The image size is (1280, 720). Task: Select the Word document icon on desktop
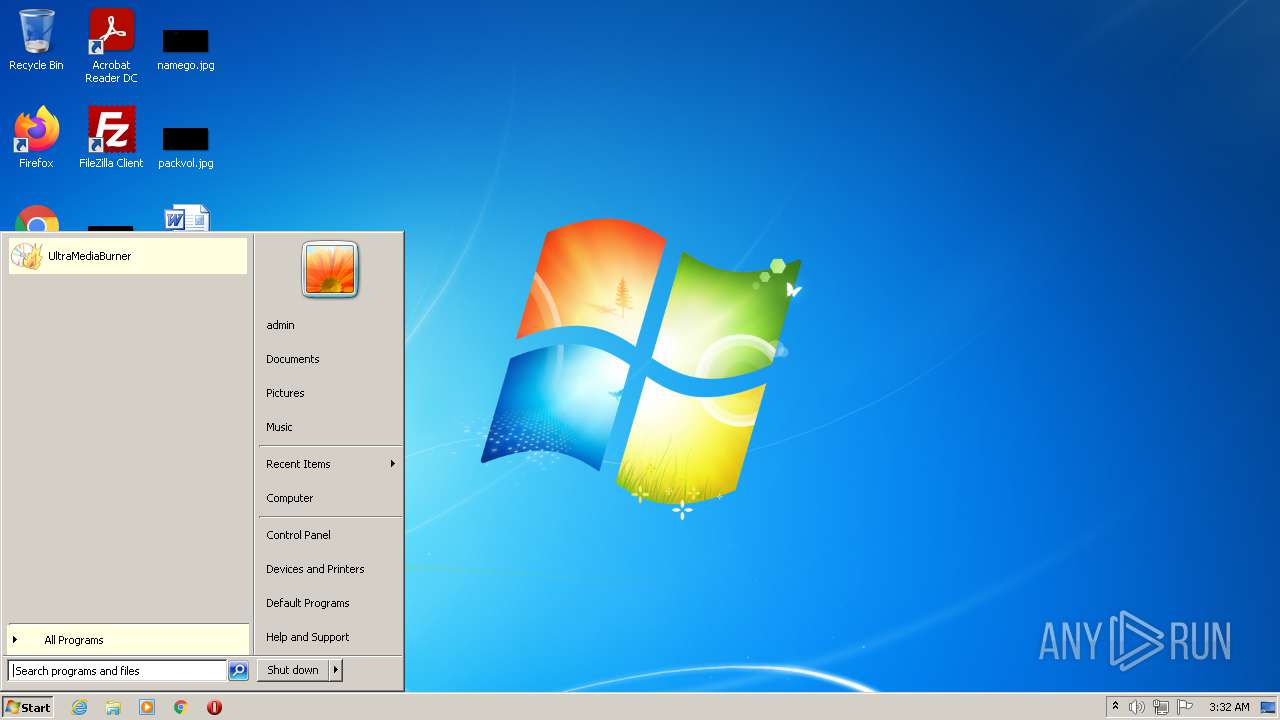coord(187,218)
